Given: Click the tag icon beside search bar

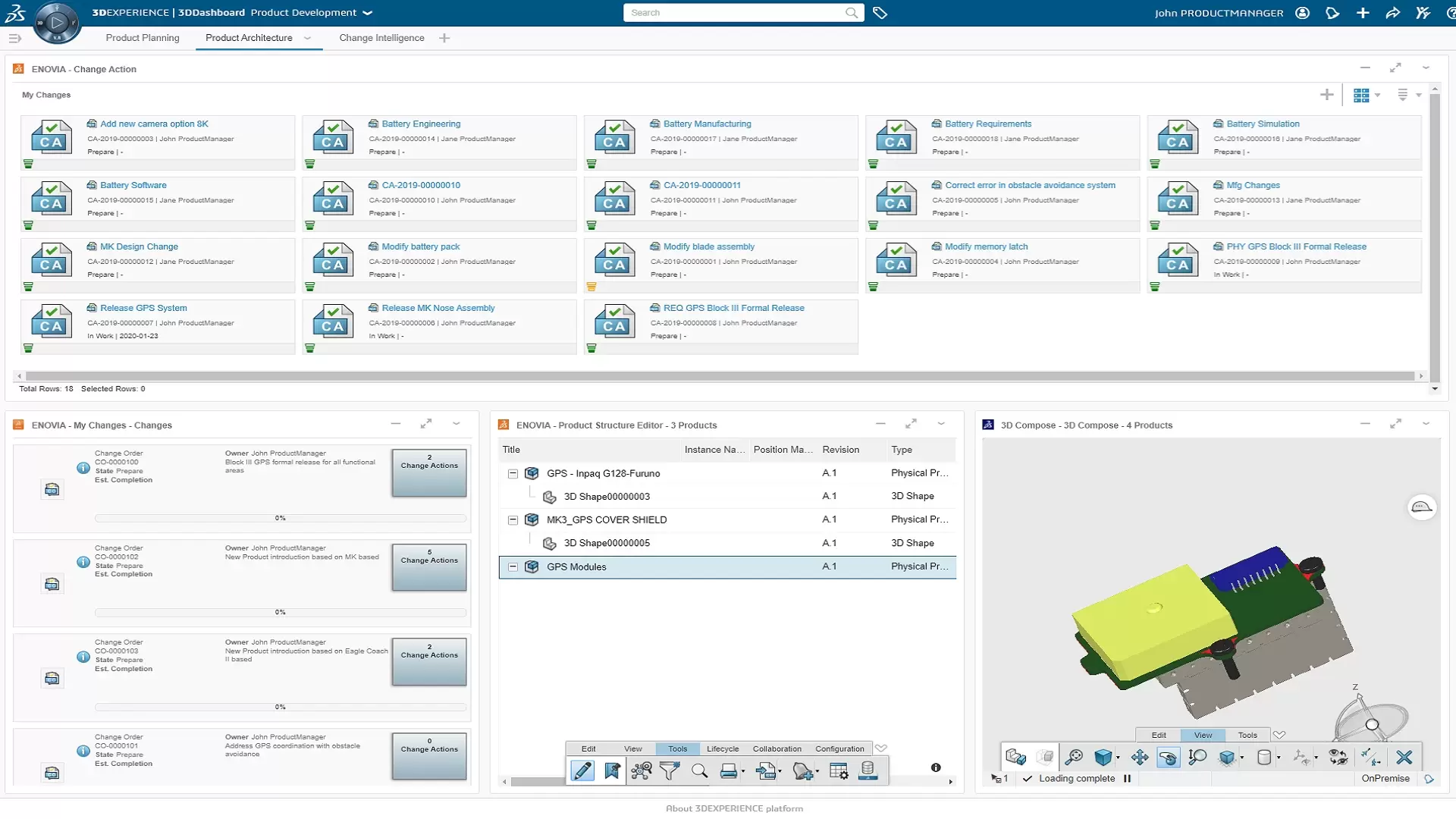Looking at the screenshot, I should [880, 13].
